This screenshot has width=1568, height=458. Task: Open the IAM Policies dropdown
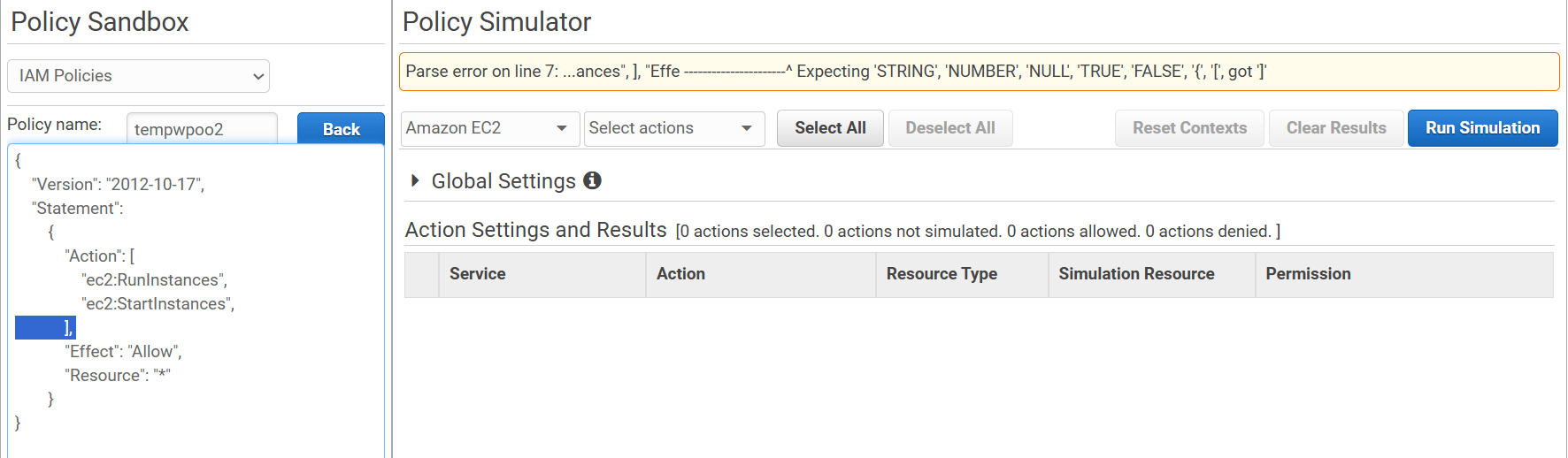tap(138, 76)
